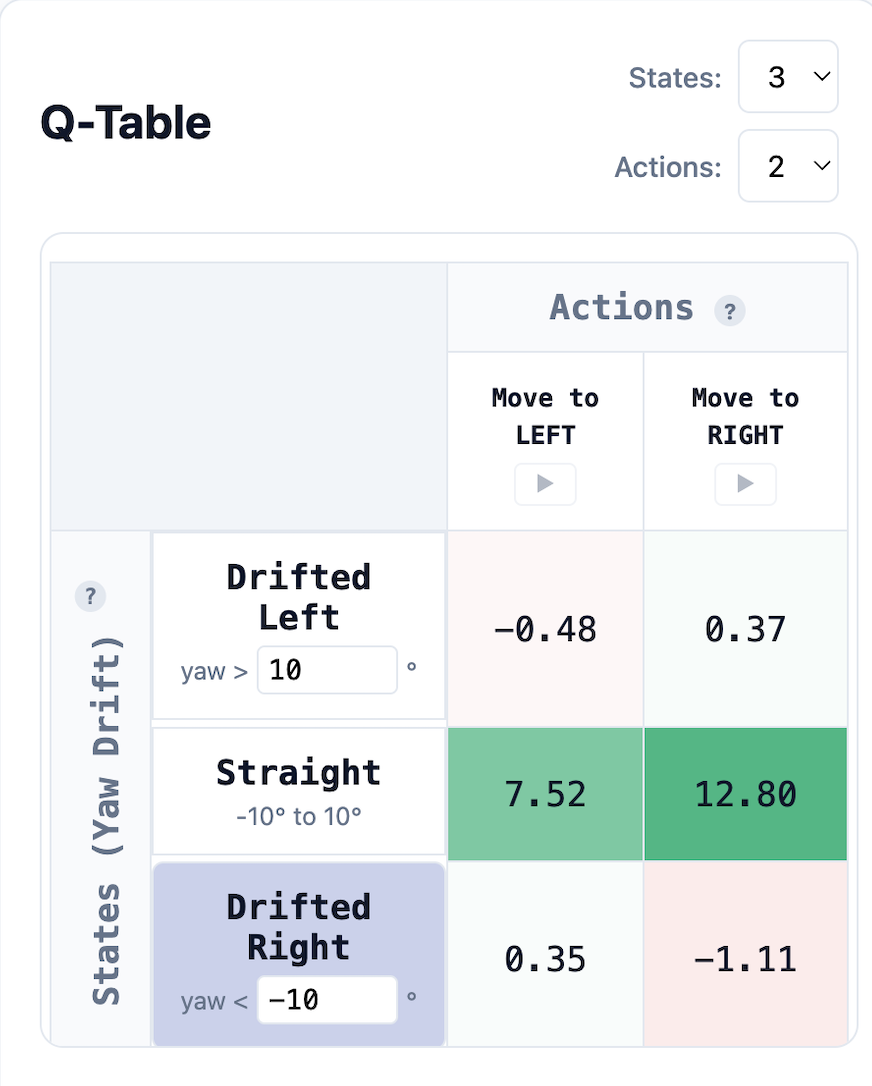872x1086 pixels.
Task: Click the Drifted Left yaw threshold field
Action: tap(328, 670)
